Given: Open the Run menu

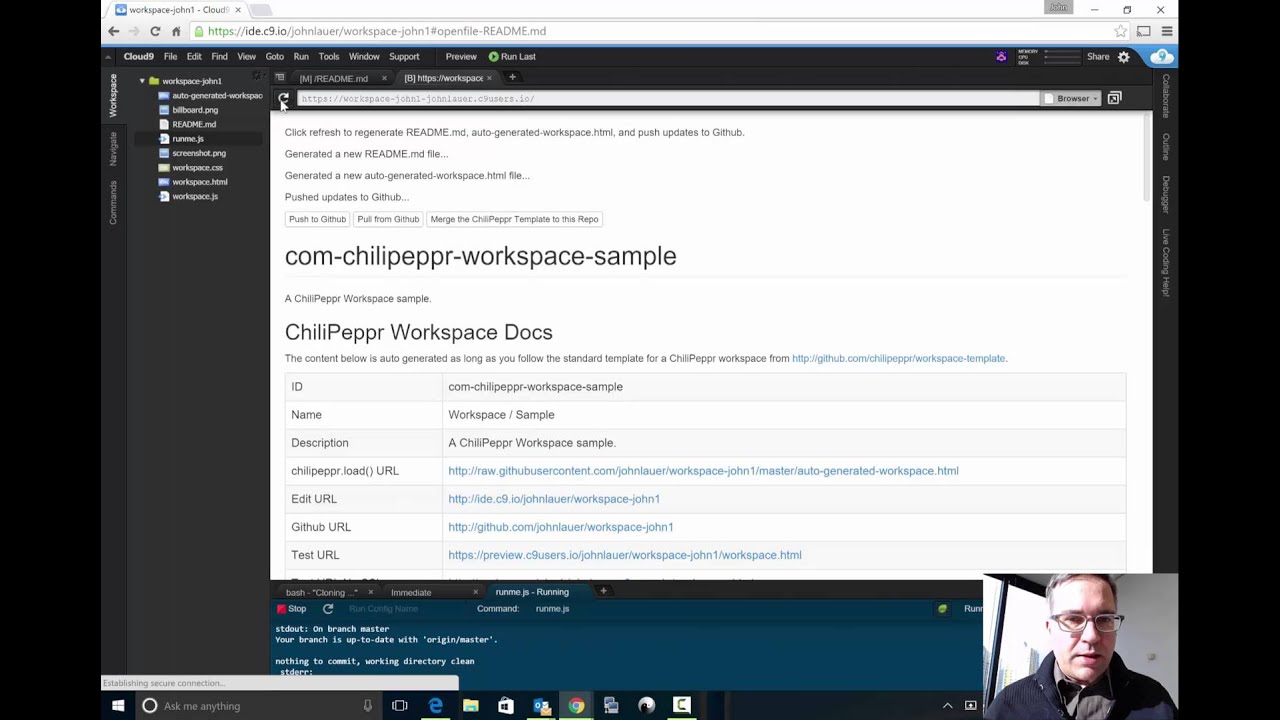Looking at the screenshot, I should click(x=301, y=57).
